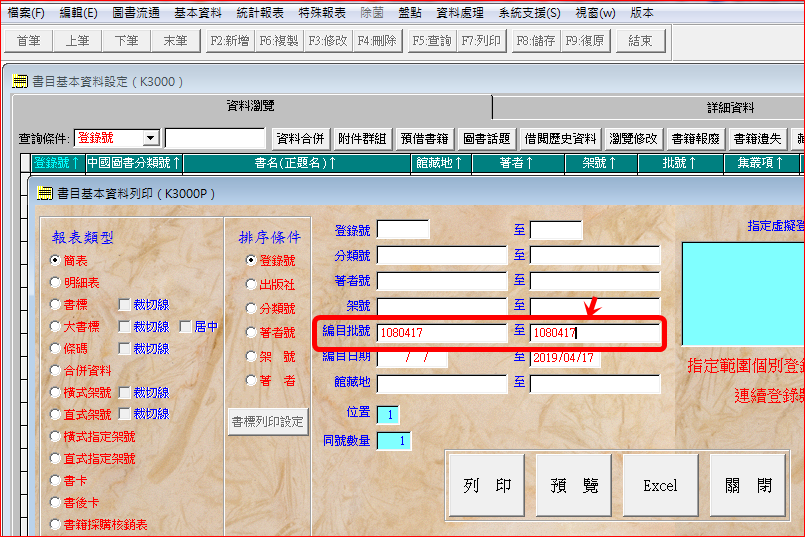
Task: Click the 瀏覽修改 button
Action: (634, 139)
